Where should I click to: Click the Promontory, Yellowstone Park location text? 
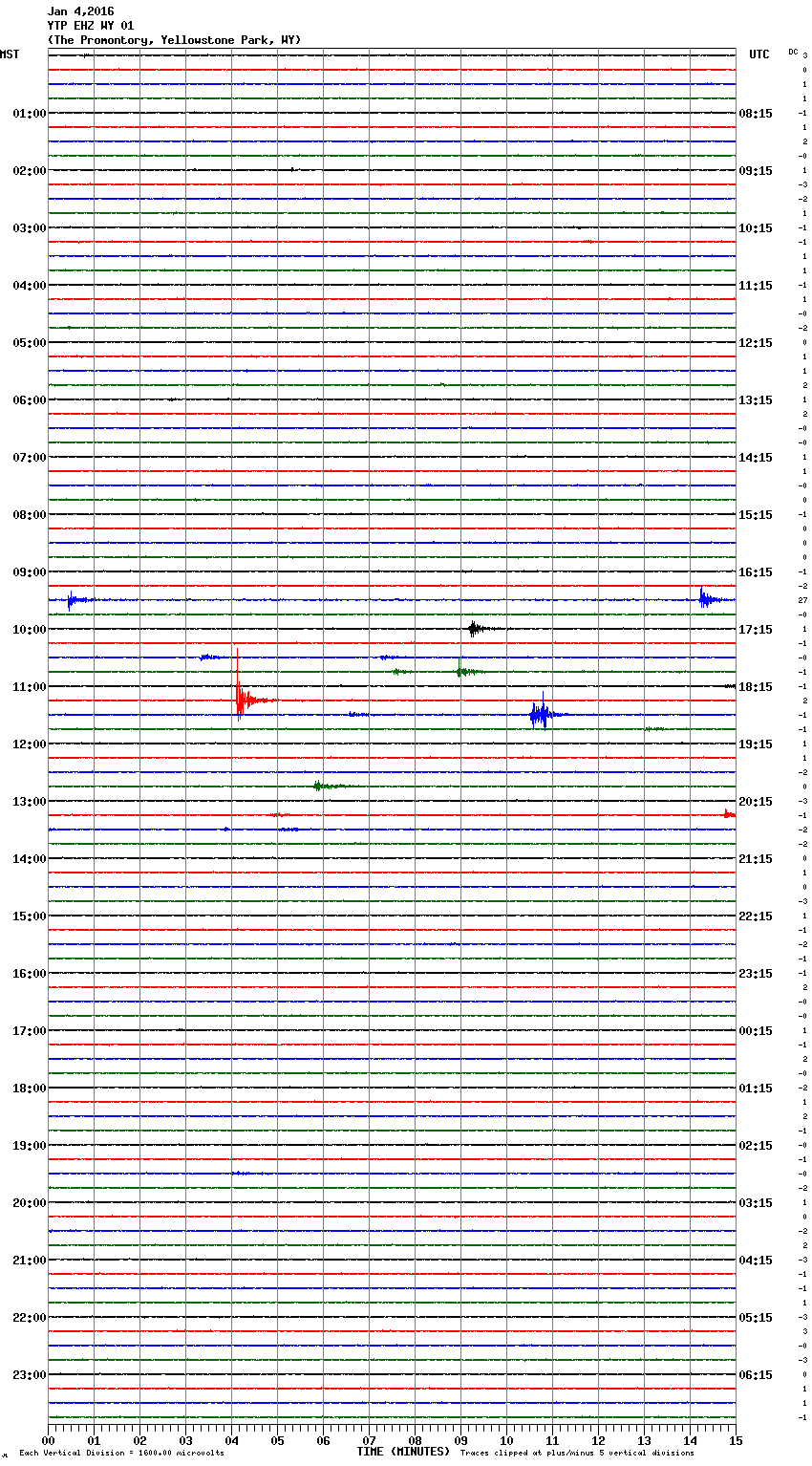[174, 40]
